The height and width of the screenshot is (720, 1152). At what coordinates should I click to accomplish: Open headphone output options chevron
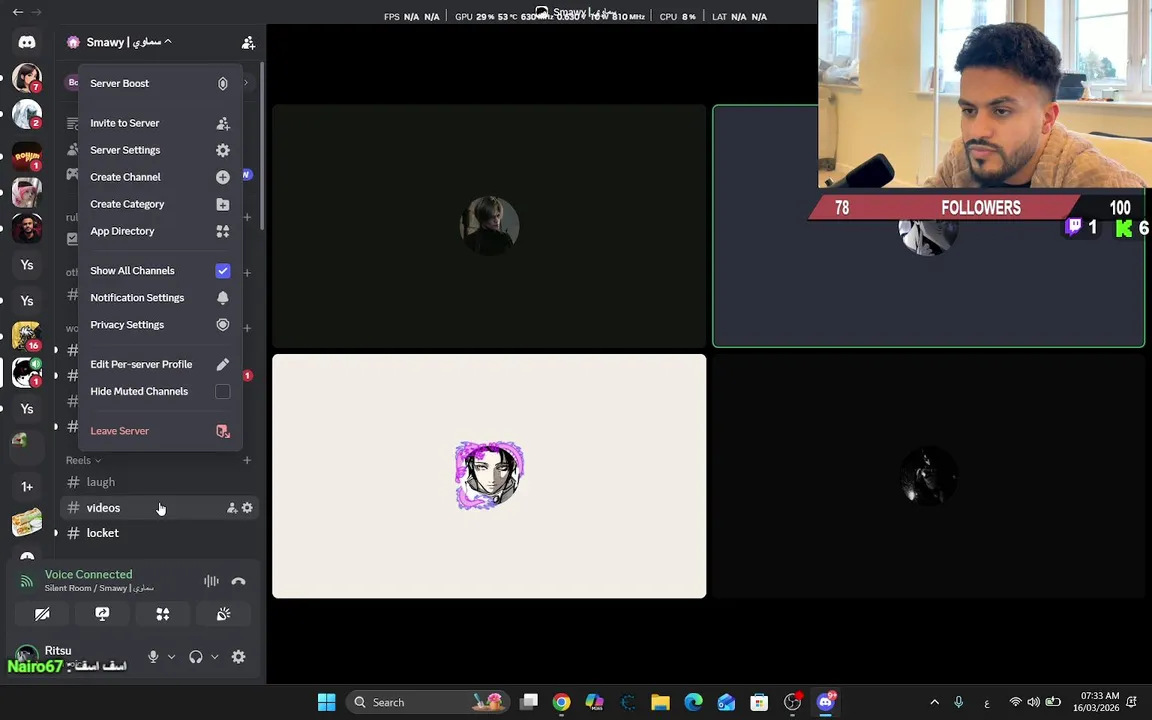click(x=215, y=657)
